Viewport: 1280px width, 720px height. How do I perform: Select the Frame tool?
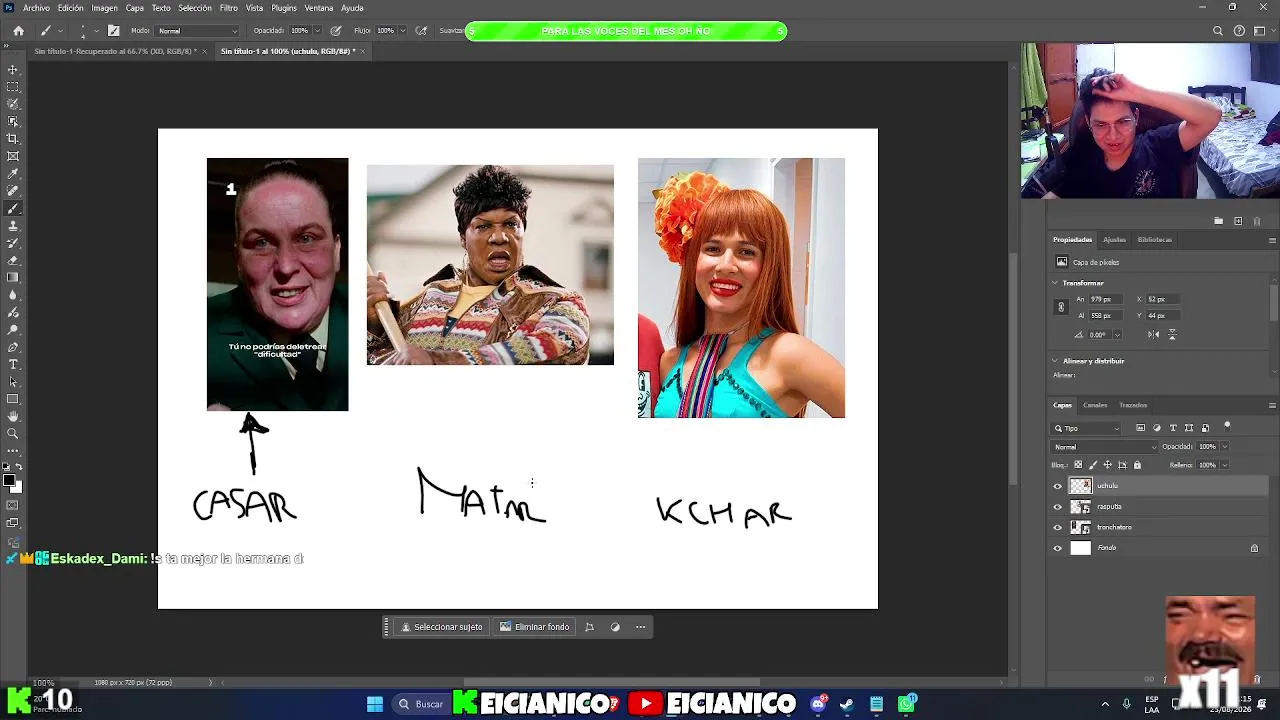[13, 156]
